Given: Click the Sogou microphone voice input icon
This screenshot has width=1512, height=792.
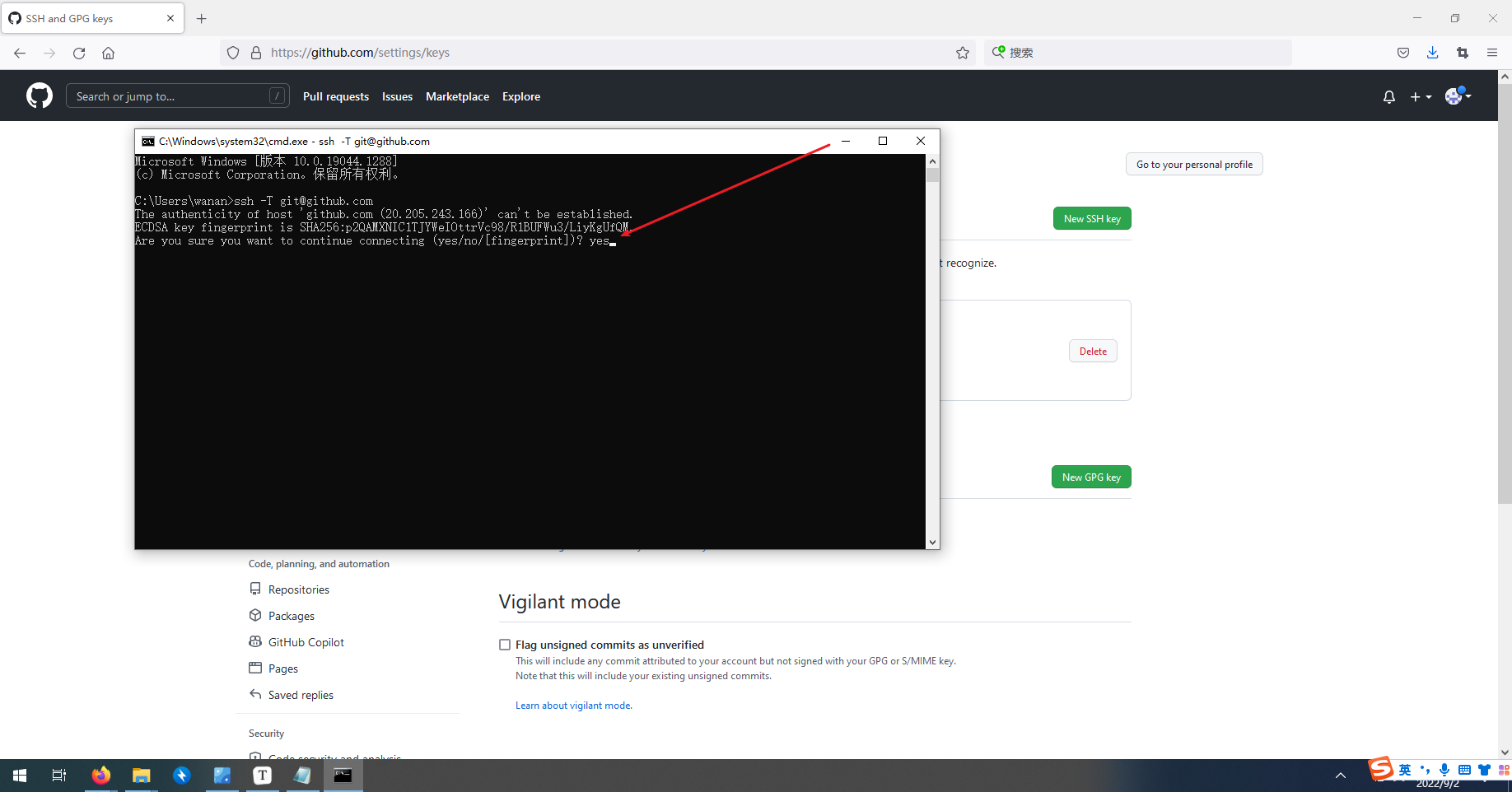Looking at the screenshot, I should pyautogui.click(x=1444, y=770).
